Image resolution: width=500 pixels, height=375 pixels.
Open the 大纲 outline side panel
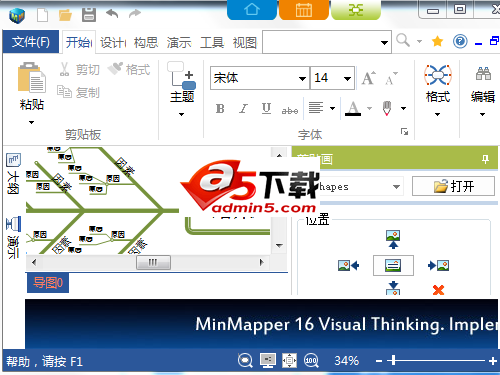click(x=13, y=173)
